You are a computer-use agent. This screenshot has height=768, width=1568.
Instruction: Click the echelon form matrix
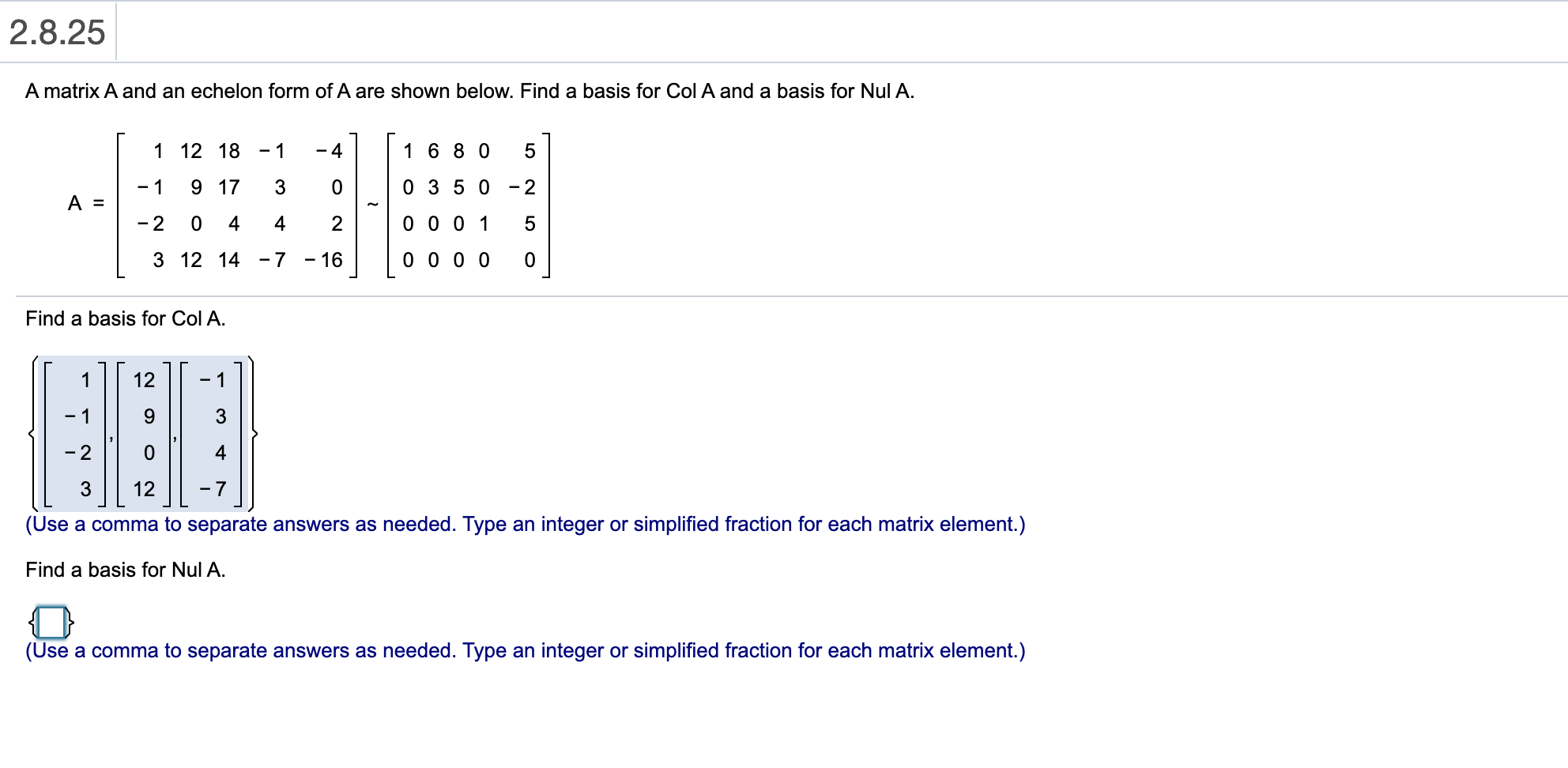pos(470,205)
